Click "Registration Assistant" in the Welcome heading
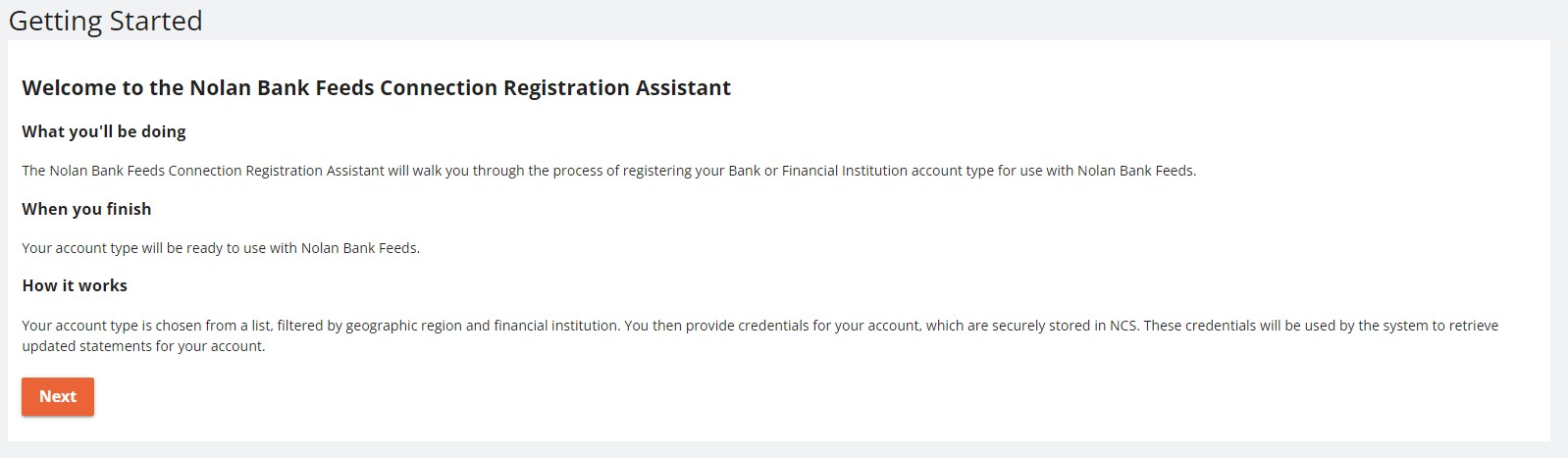1568x458 pixels. tap(616, 88)
